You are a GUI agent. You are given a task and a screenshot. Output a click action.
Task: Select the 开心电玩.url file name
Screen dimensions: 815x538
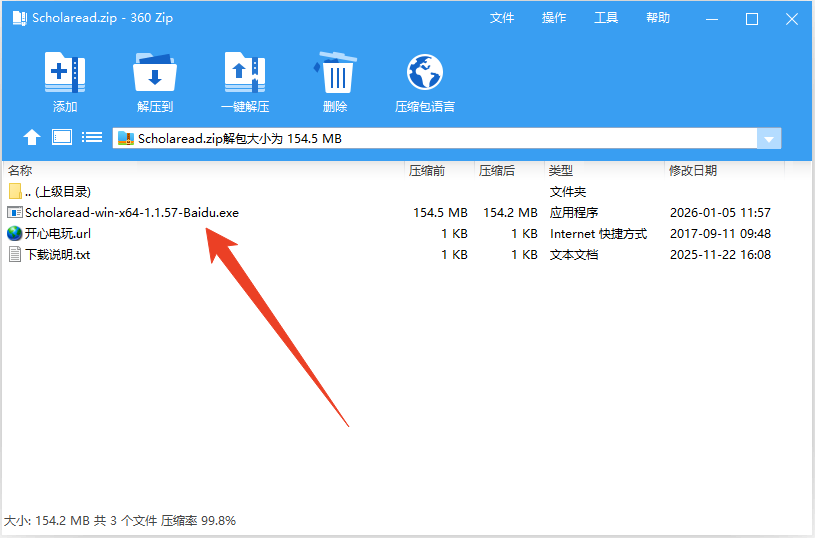[58, 233]
